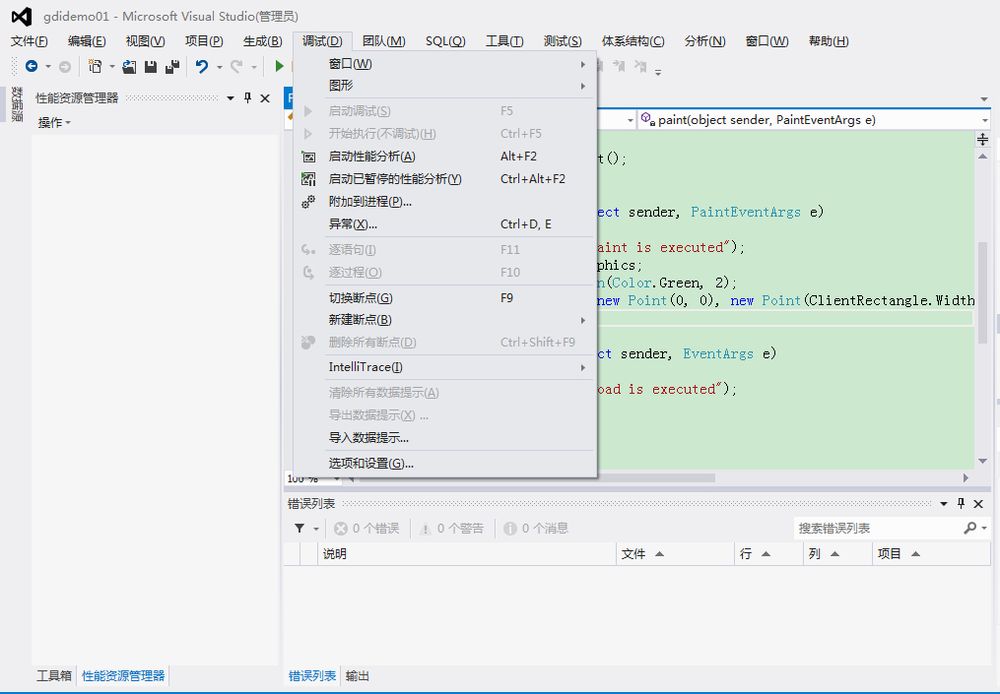Toggle the 0 个错误 filter
1000x694 pixels.
[x=367, y=528]
